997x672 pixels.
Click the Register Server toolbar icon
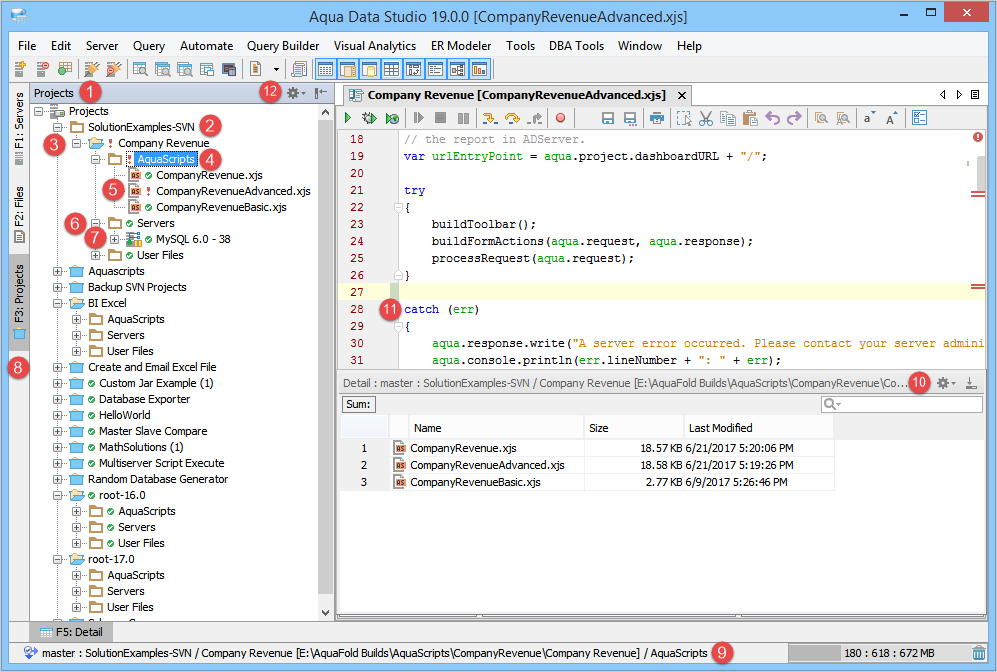(20, 69)
